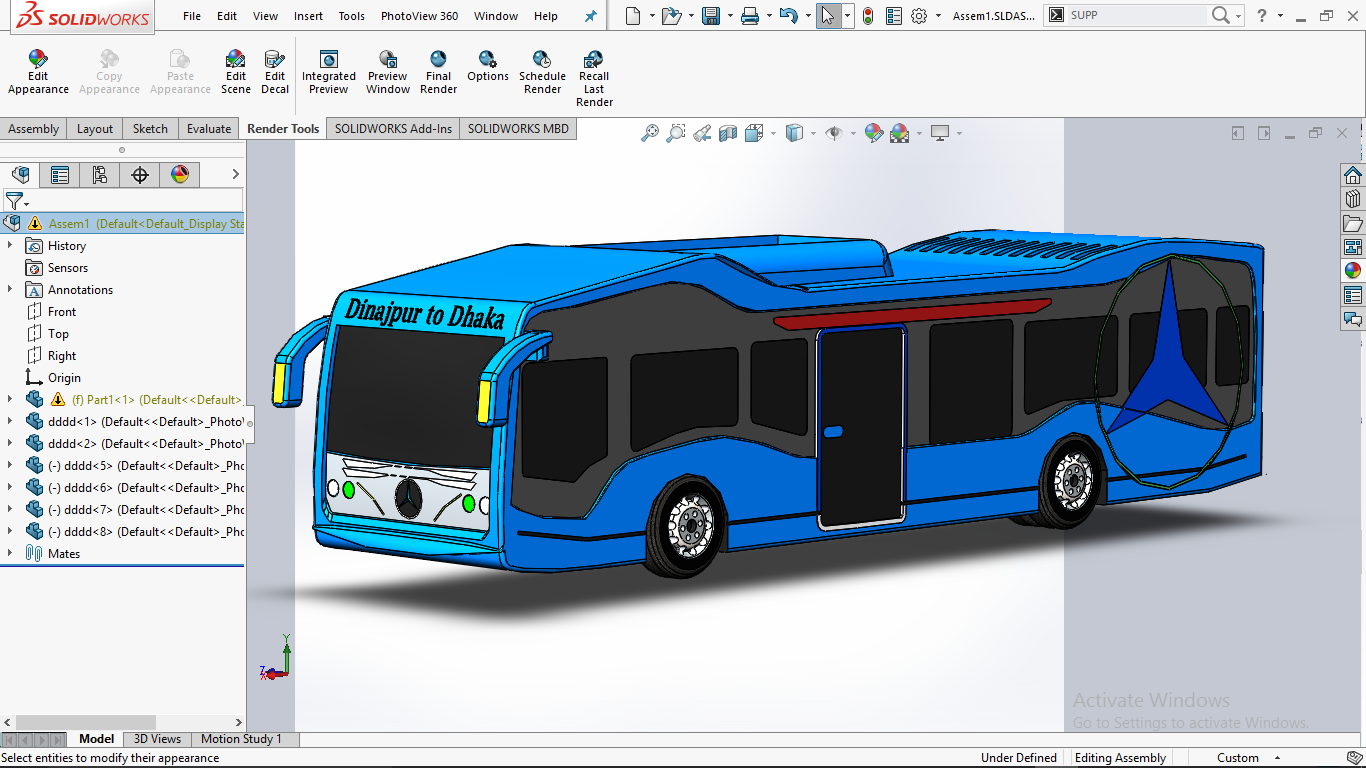The width and height of the screenshot is (1366, 768).
Task: Open the DisplayManager color ball tab
Action: pos(180,175)
